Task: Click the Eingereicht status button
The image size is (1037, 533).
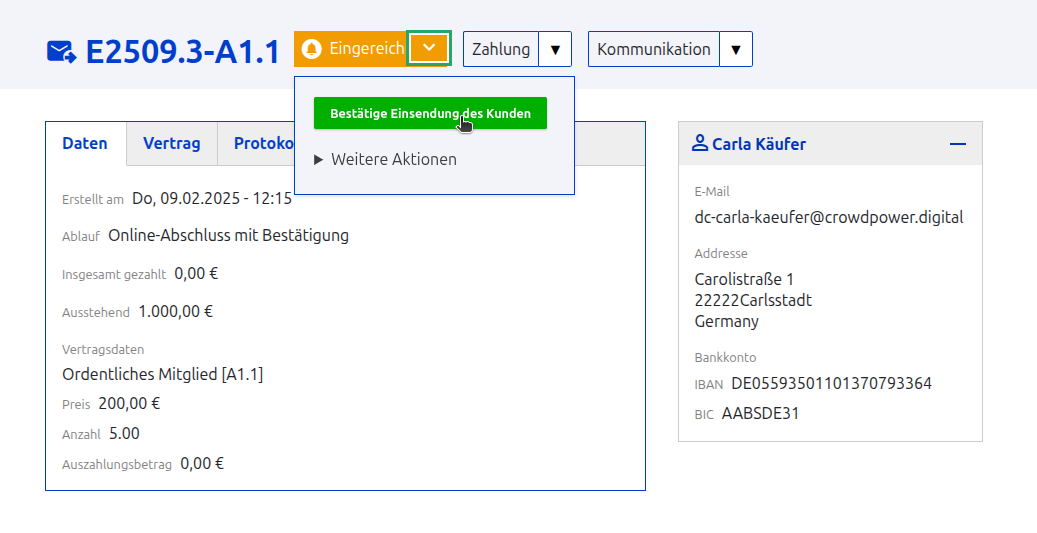Action: [x=352, y=49]
